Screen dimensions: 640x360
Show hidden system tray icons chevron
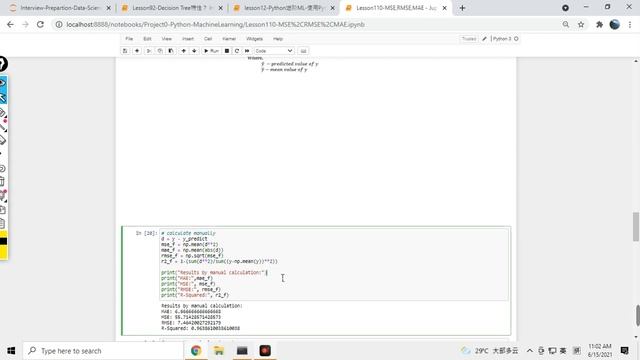tap(529, 351)
